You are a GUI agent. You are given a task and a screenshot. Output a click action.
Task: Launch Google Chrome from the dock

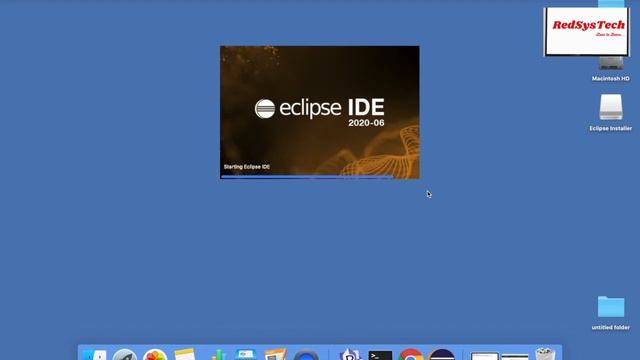click(411, 354)
